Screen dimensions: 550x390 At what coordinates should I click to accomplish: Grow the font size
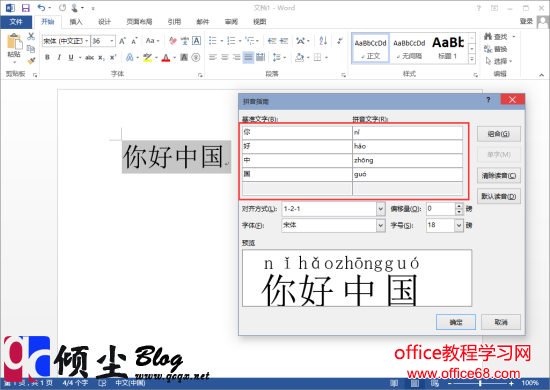click(122, 41)
